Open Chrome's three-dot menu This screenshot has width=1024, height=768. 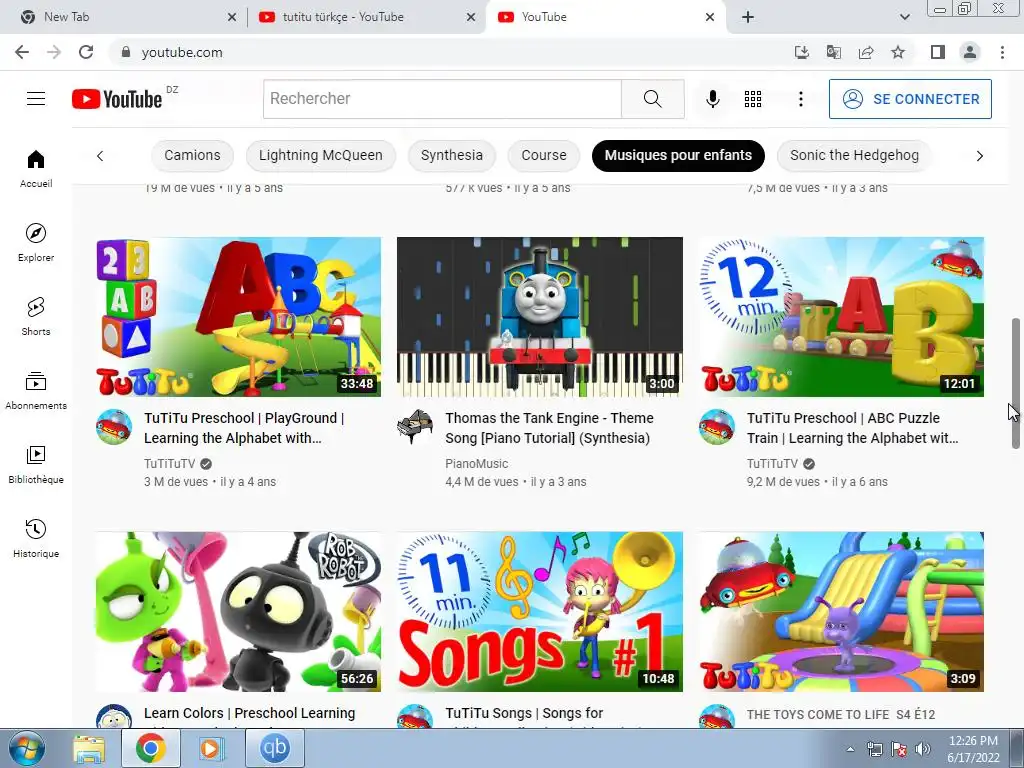click(x=1002, y=52)
